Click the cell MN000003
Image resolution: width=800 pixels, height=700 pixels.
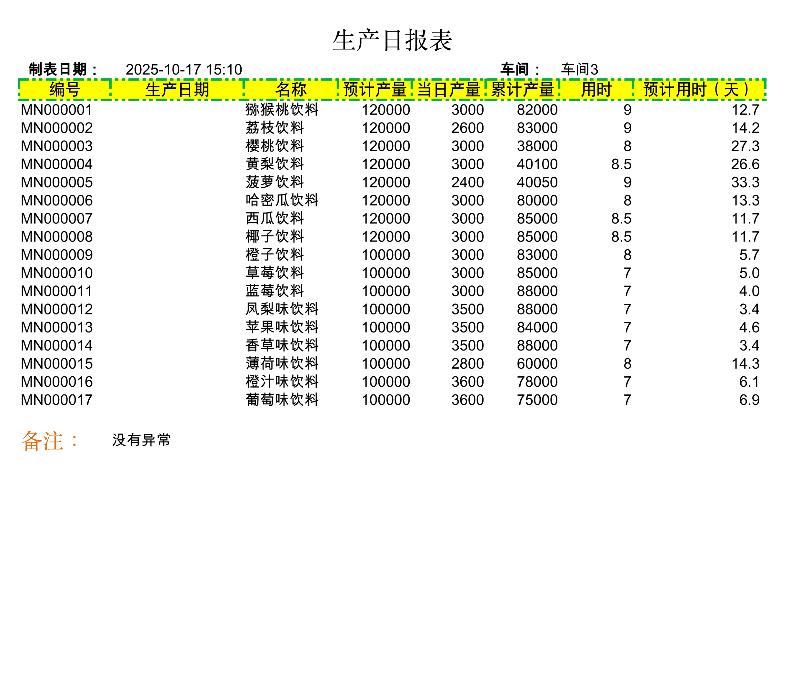coord(57,146)
